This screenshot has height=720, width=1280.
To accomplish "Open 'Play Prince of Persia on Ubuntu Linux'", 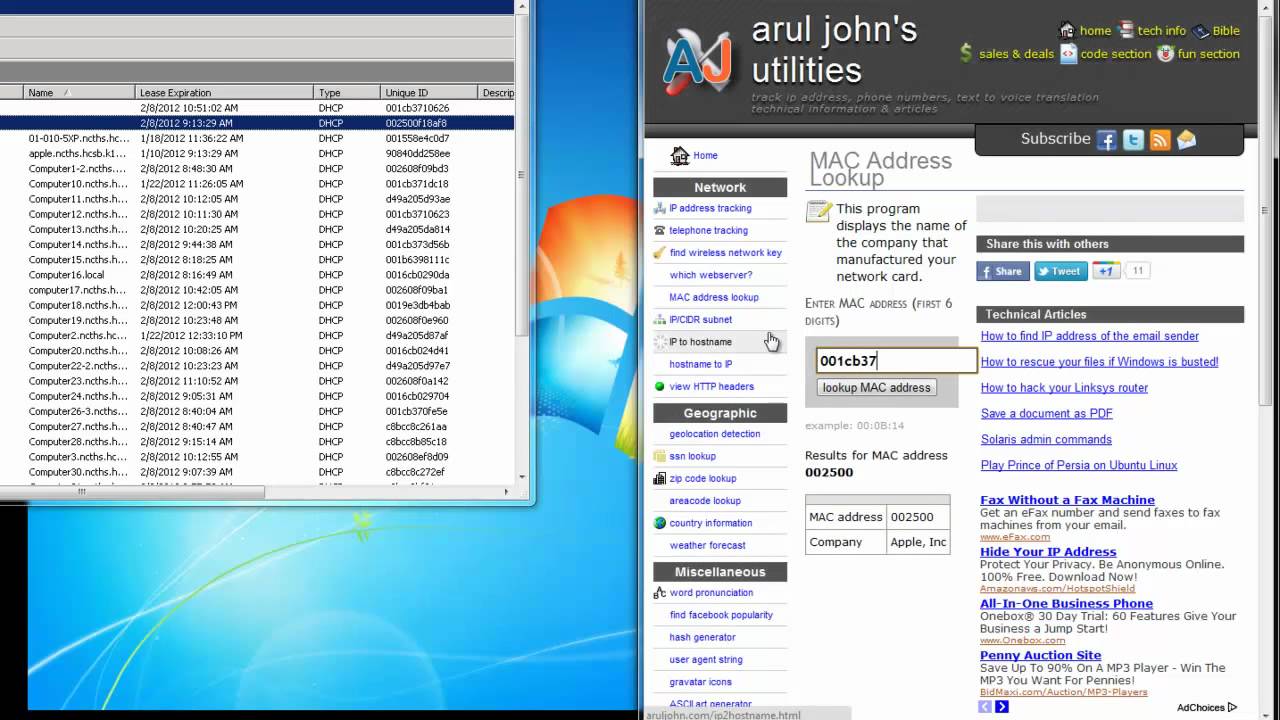I will [x=1079, y=465].
